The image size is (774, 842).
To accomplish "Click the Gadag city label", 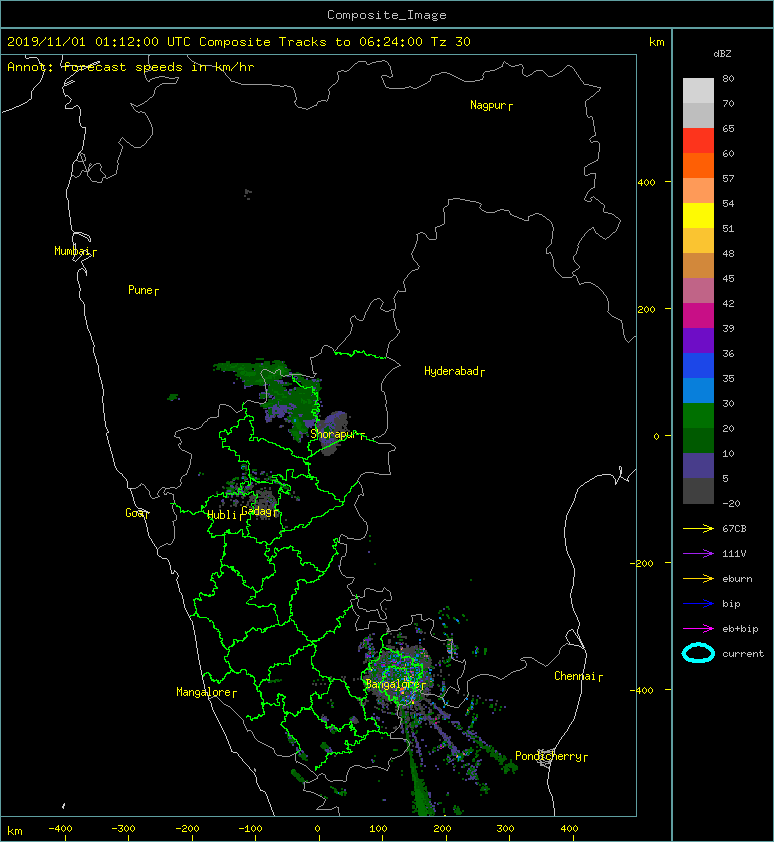I will tap(257, 511).
